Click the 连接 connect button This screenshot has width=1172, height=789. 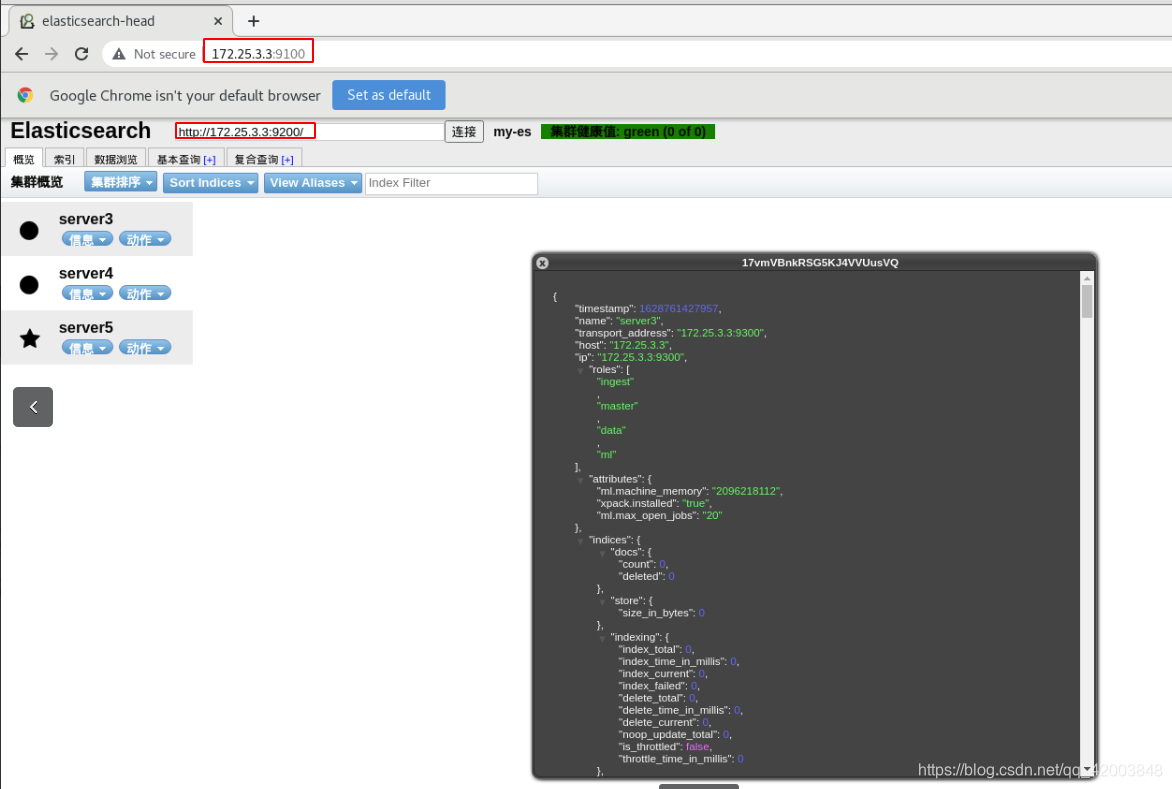[464, 132]
